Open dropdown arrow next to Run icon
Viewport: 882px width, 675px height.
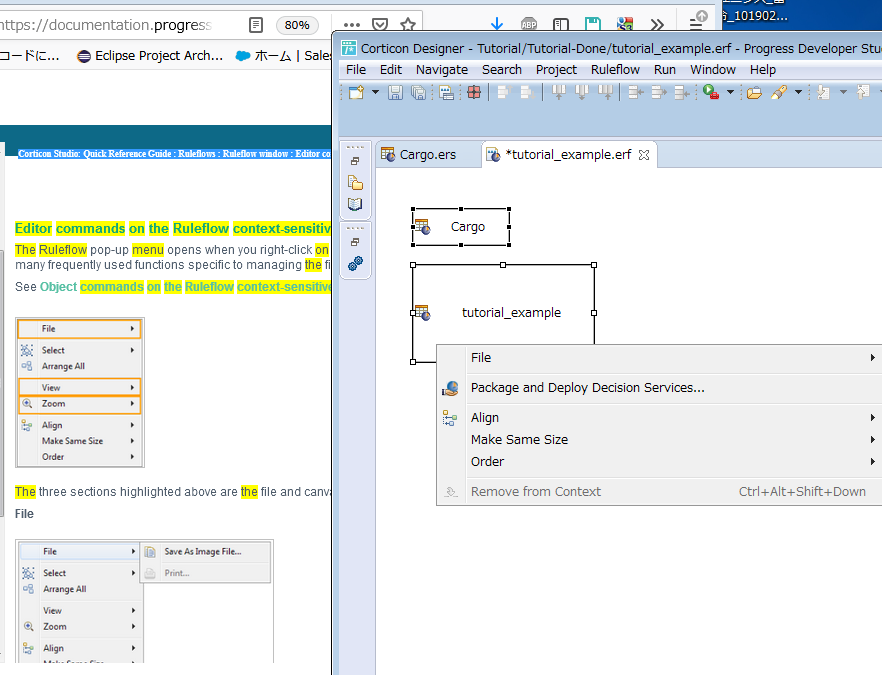click(730, 92)
